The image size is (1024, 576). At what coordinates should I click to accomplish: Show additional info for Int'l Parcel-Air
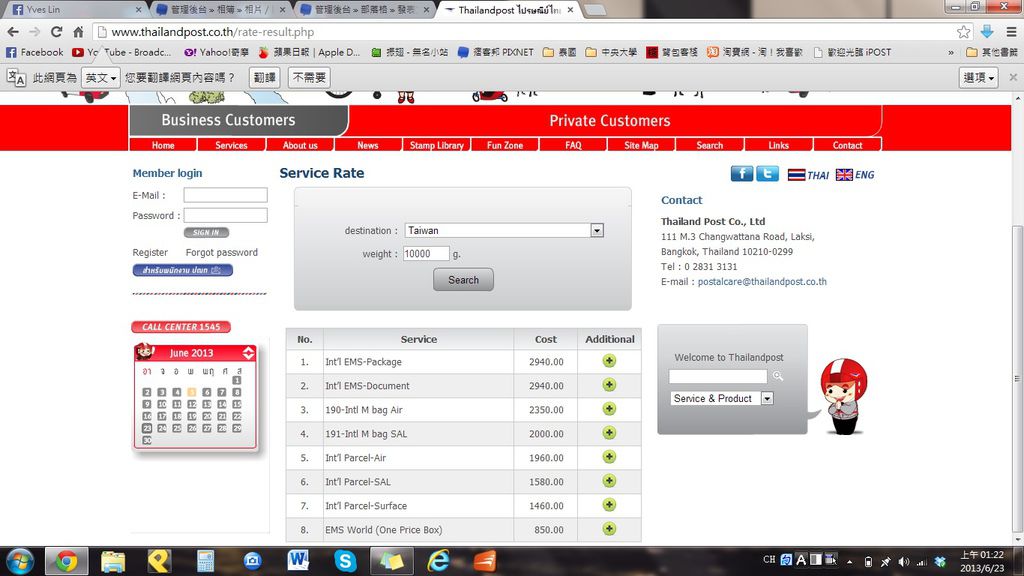click(609, 457)
